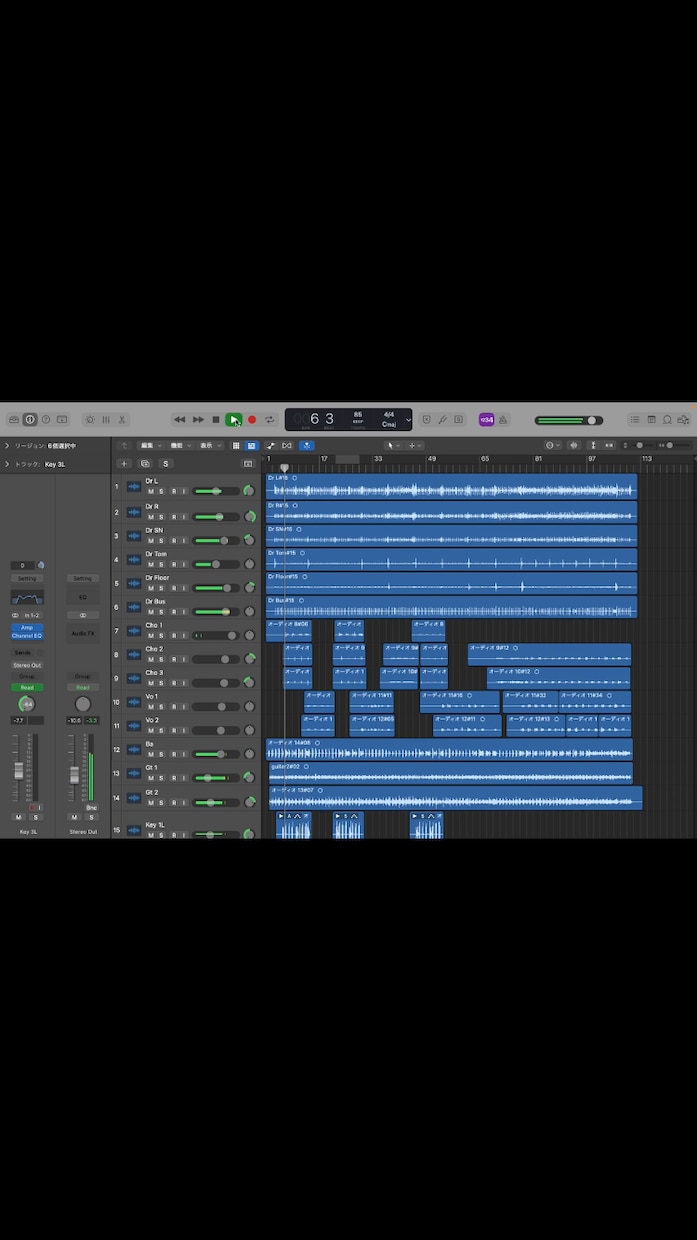The image size is (697, 1240).
Task: Open the Loop Browser icon
Action: tap(667, 420)
